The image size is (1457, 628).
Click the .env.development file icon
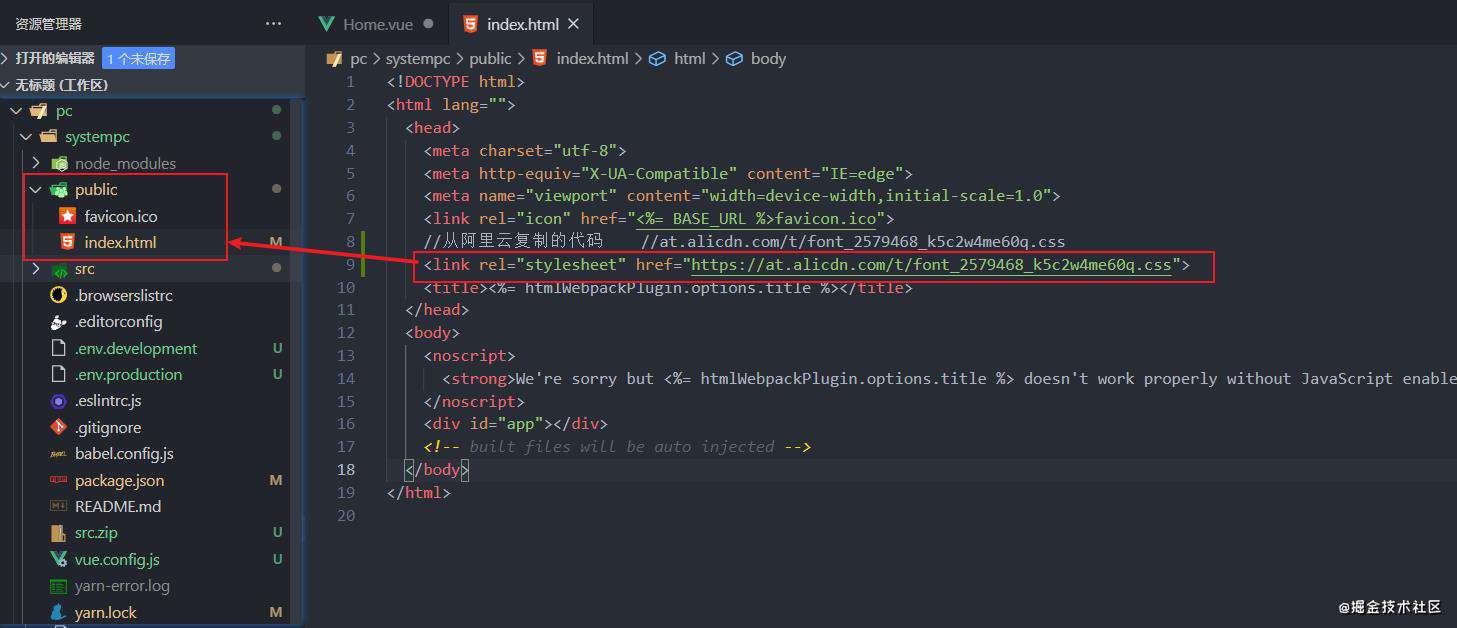point(58,348)
